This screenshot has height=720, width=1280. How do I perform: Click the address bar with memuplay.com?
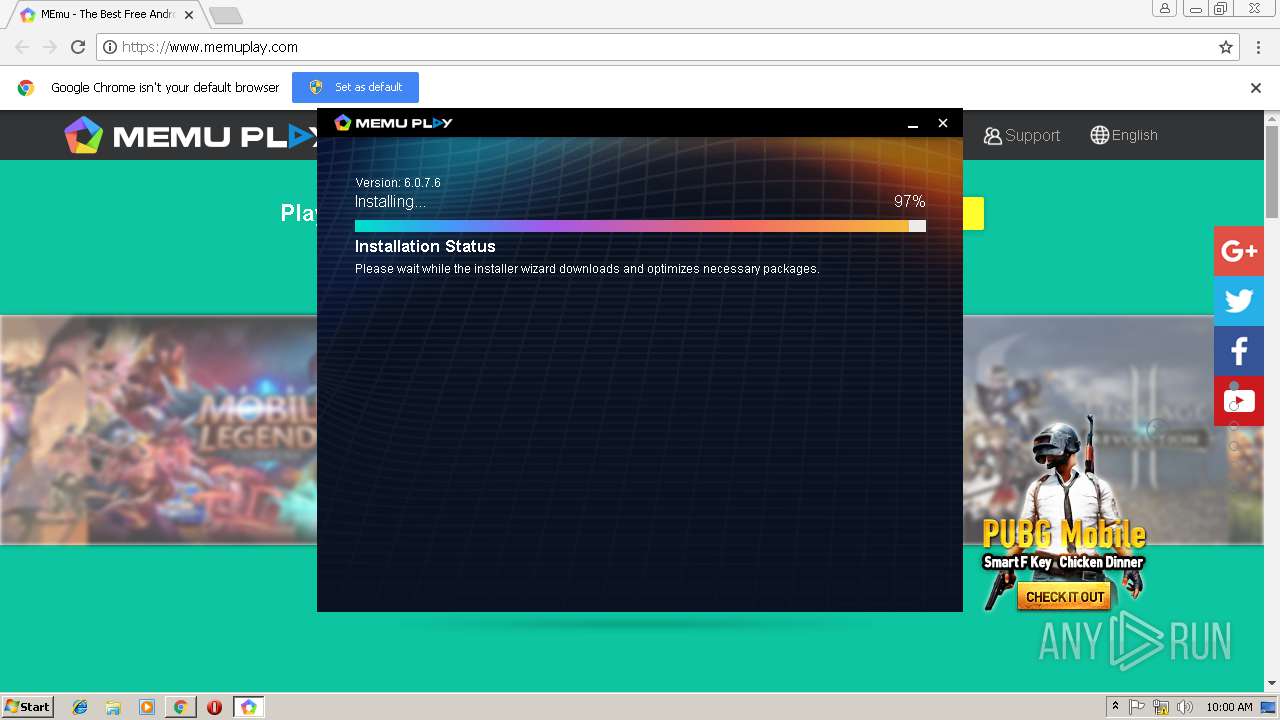[x=668, y=47]
